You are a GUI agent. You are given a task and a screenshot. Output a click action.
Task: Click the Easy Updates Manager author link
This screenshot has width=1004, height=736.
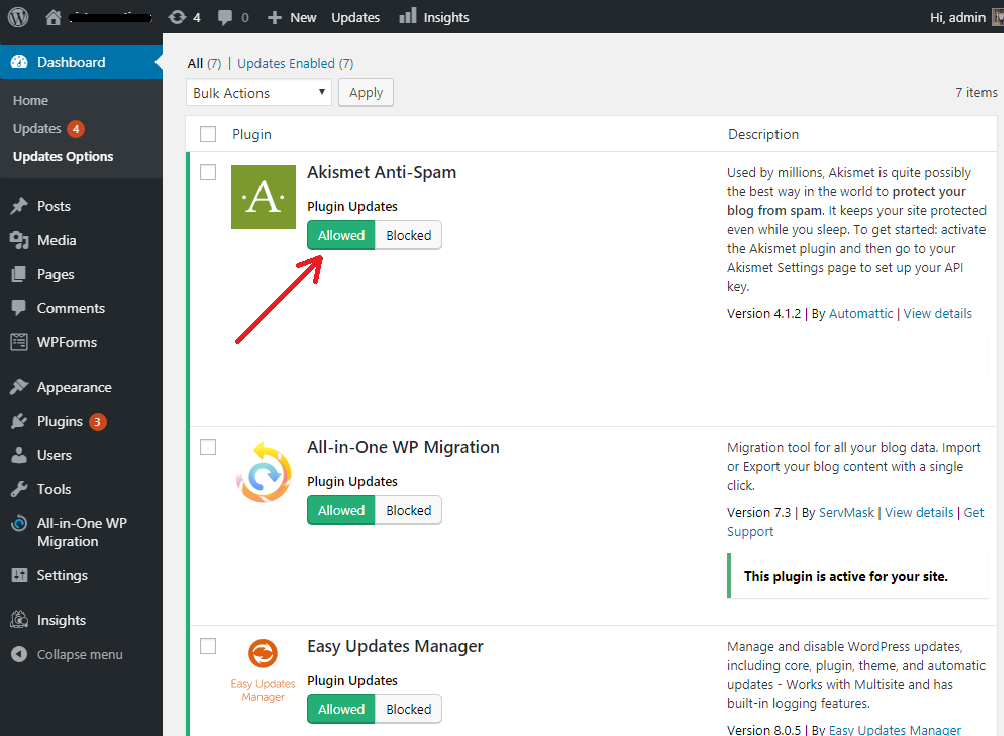[895, 730]
